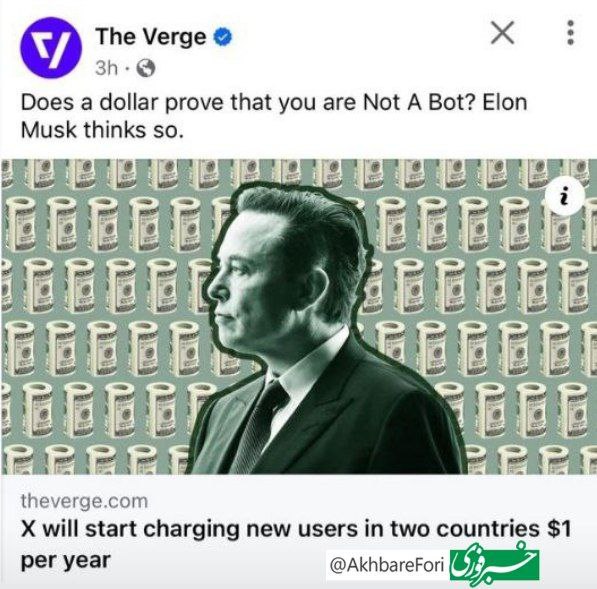Viewport: 597px width, 589px height.
Task: Click the blue verified badge
Action: [223, 37]
